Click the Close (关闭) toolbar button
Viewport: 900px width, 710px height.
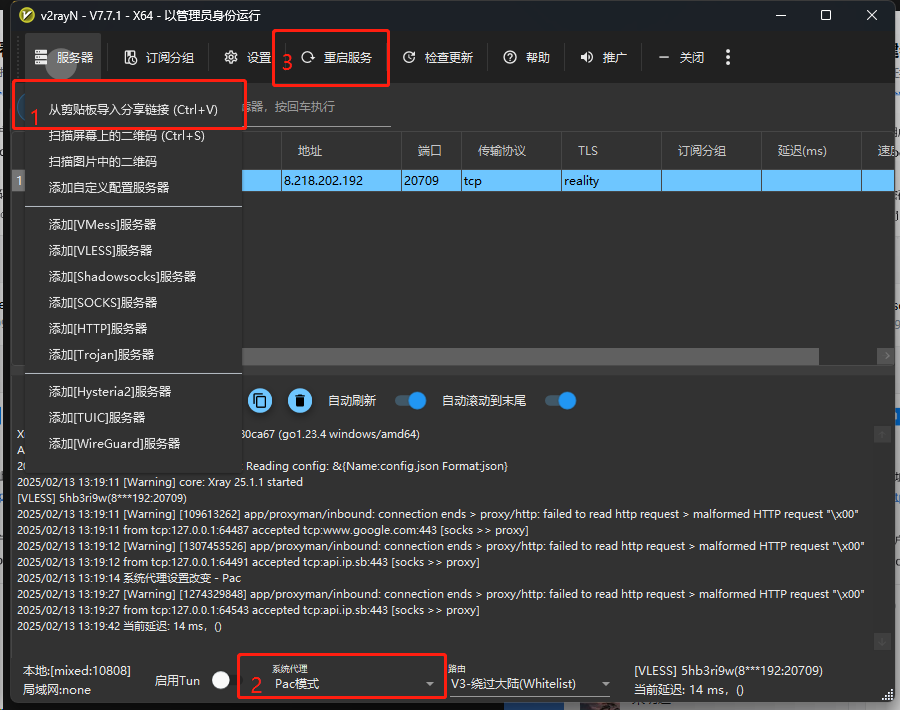pos(681,58)
